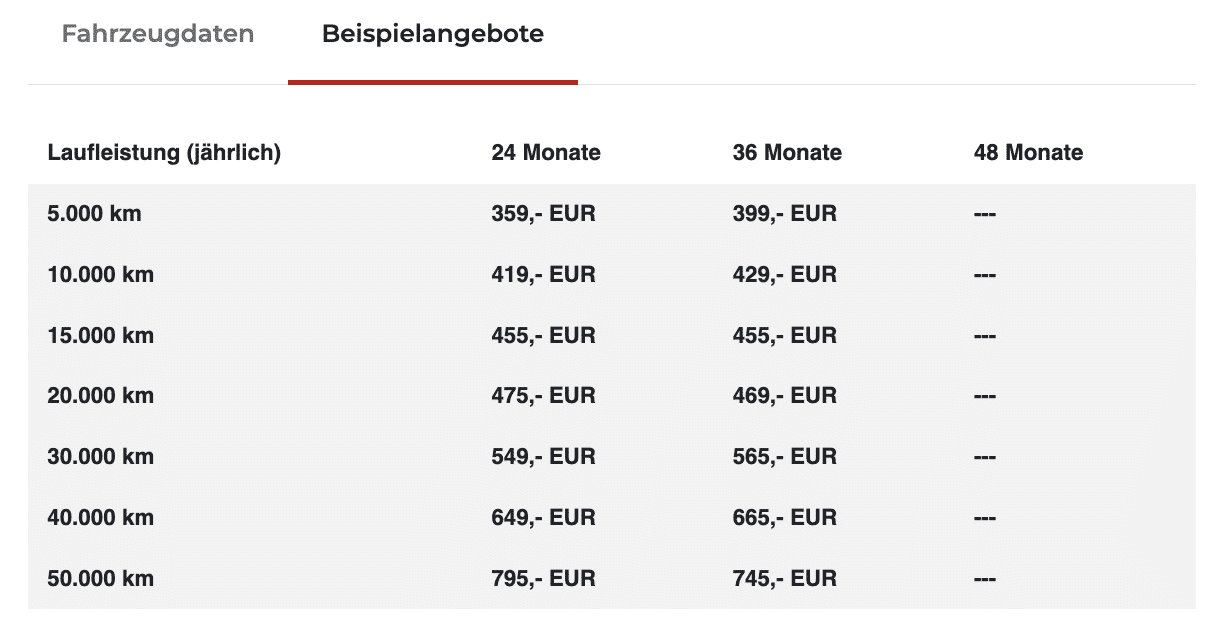Select the 40.000 km row label
1224x630 pixels.
[x=100, y=518]
